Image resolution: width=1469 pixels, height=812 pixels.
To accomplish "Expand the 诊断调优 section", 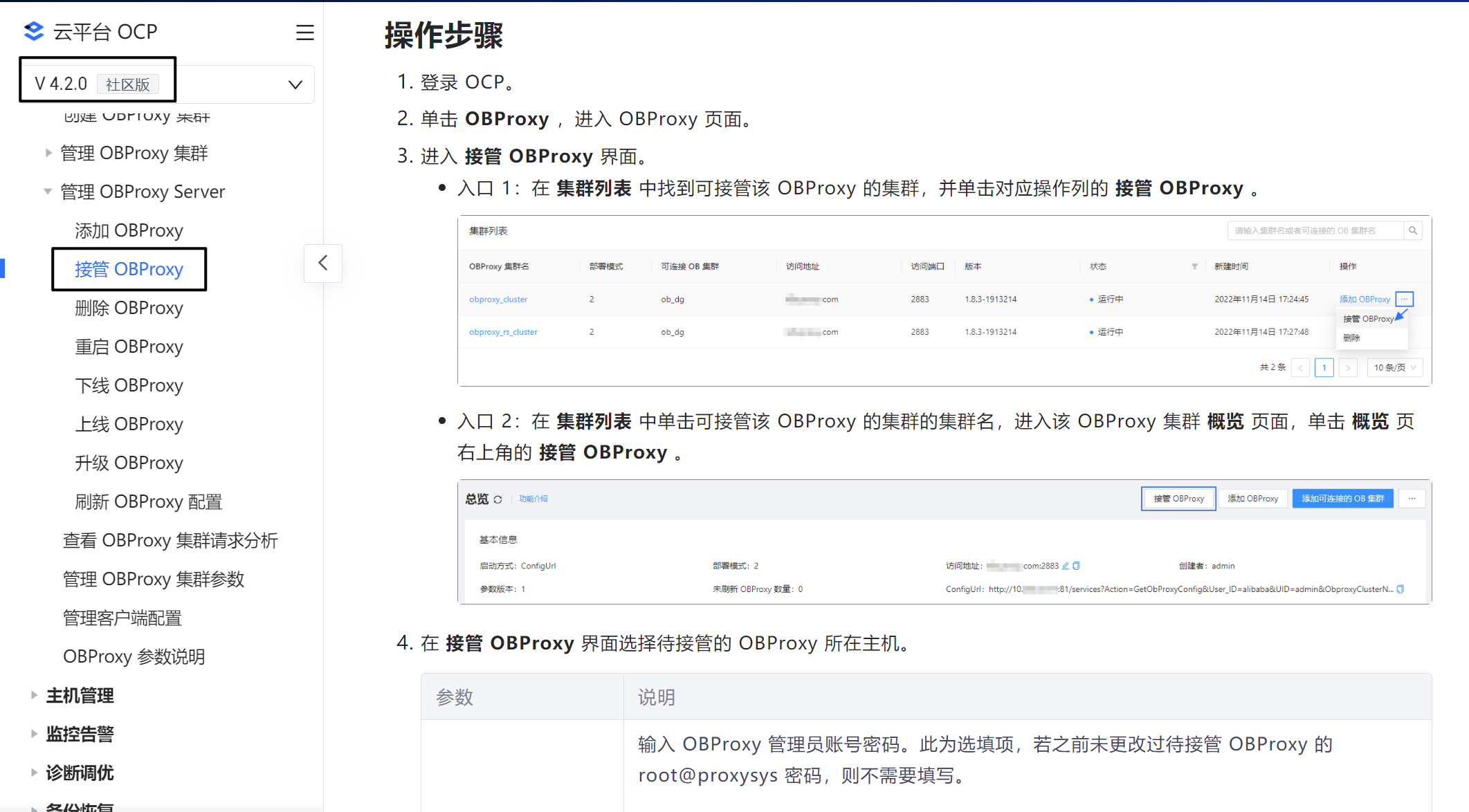I will (34, 773).
